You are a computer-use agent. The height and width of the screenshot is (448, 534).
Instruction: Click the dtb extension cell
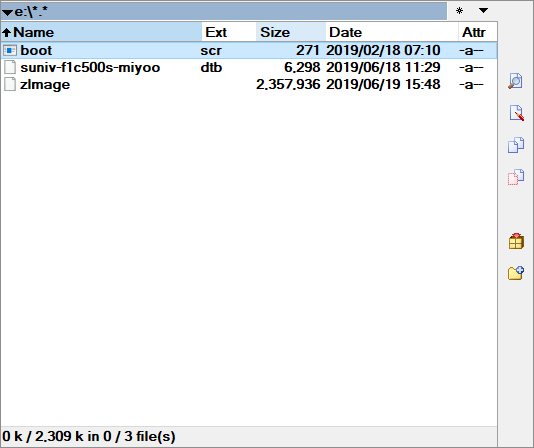[x=211, y=67]
